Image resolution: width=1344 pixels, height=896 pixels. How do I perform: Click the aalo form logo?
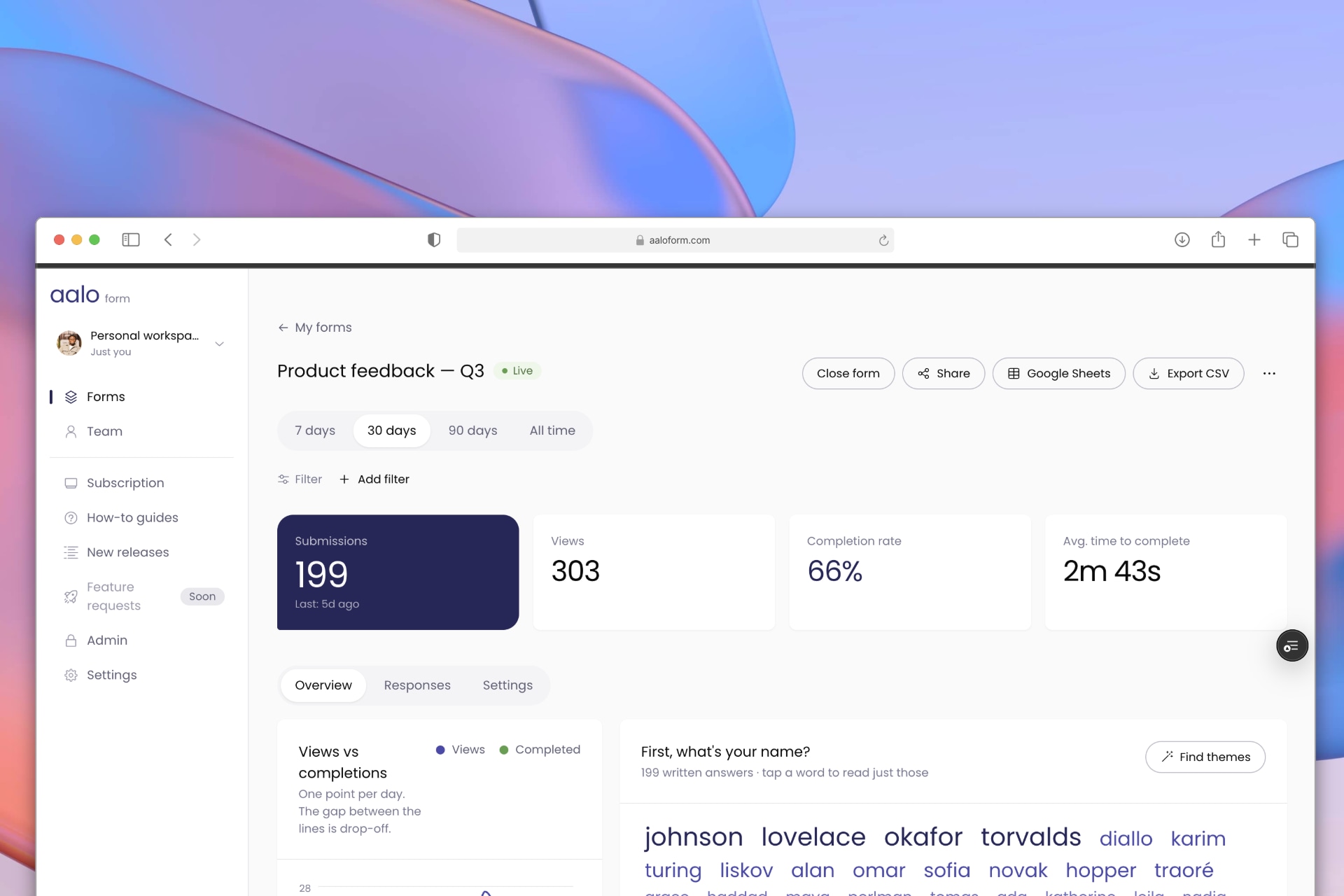point(90,295)
